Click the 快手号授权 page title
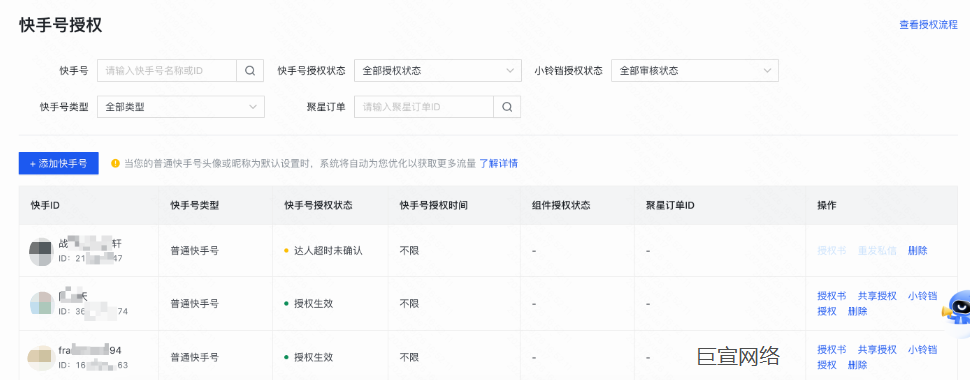 point(61,25)
